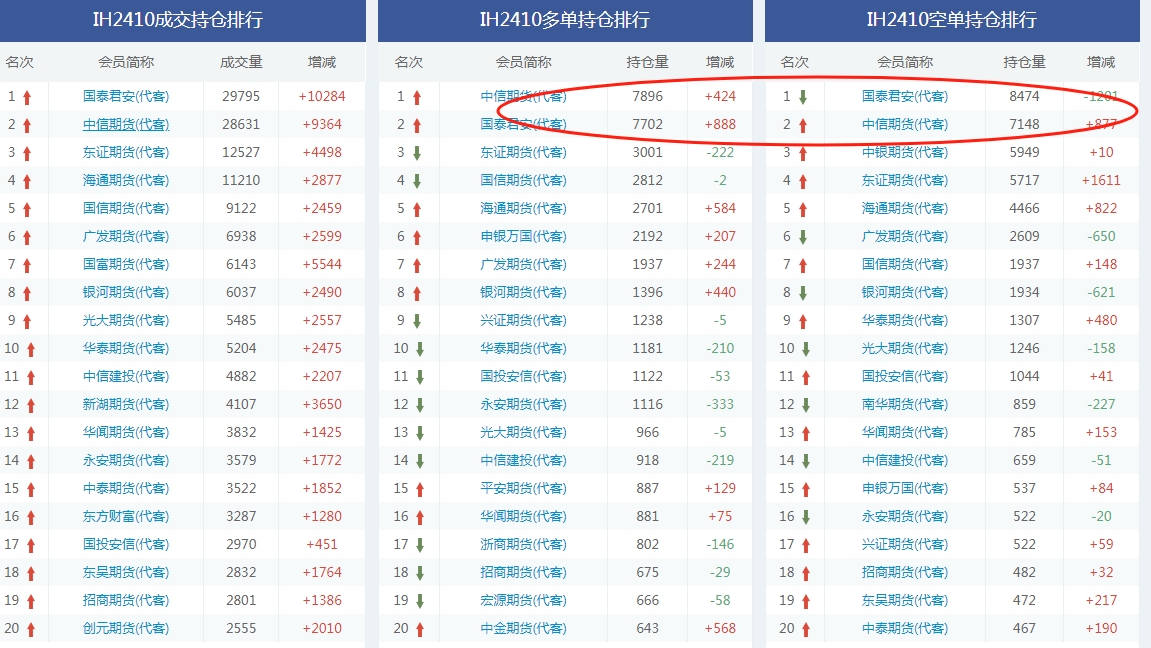Open 申银万国(代客) link in 多单持仓排行
1151x648 pixels.
(523, 236)
